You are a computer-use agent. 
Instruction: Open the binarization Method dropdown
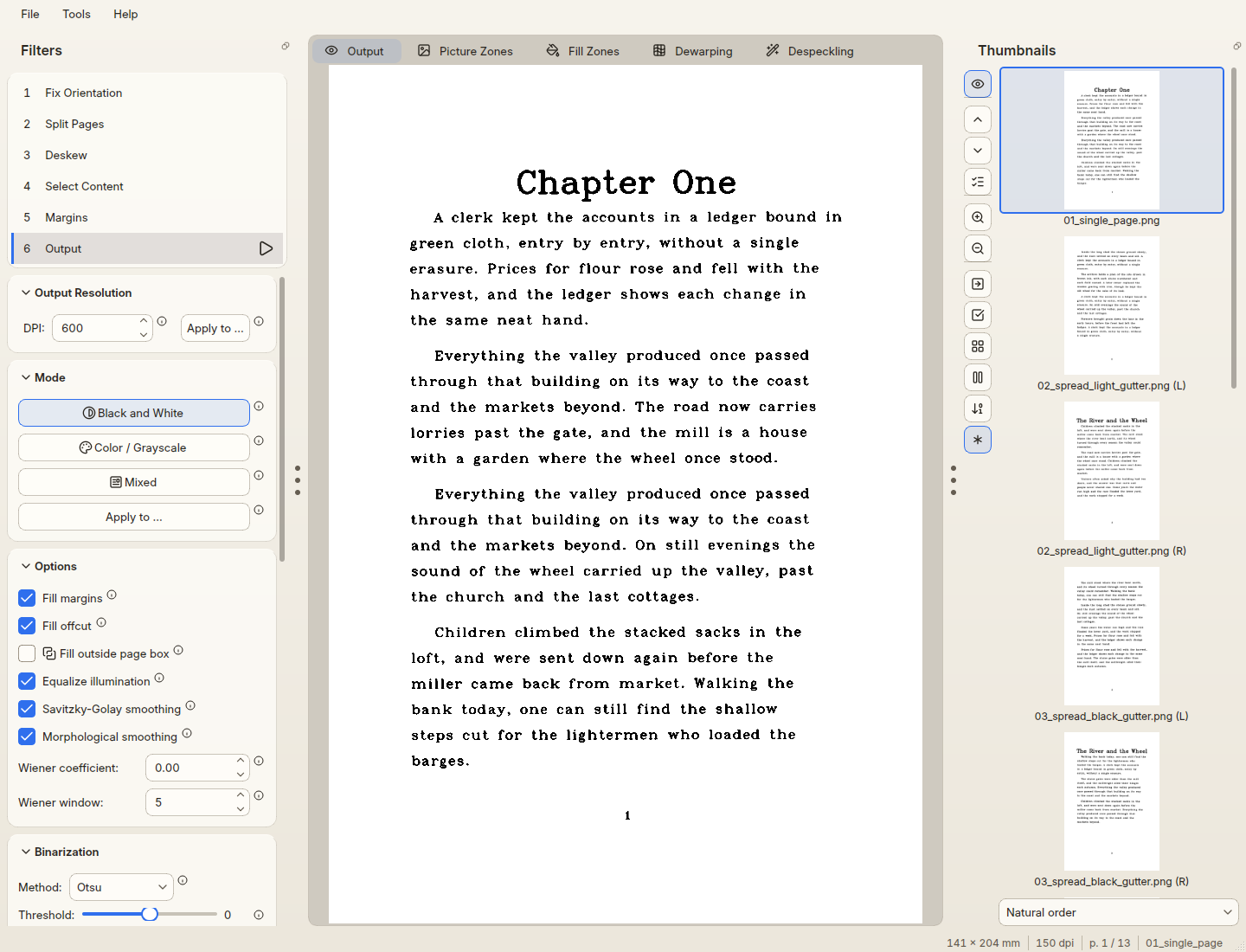coord(121,887)
